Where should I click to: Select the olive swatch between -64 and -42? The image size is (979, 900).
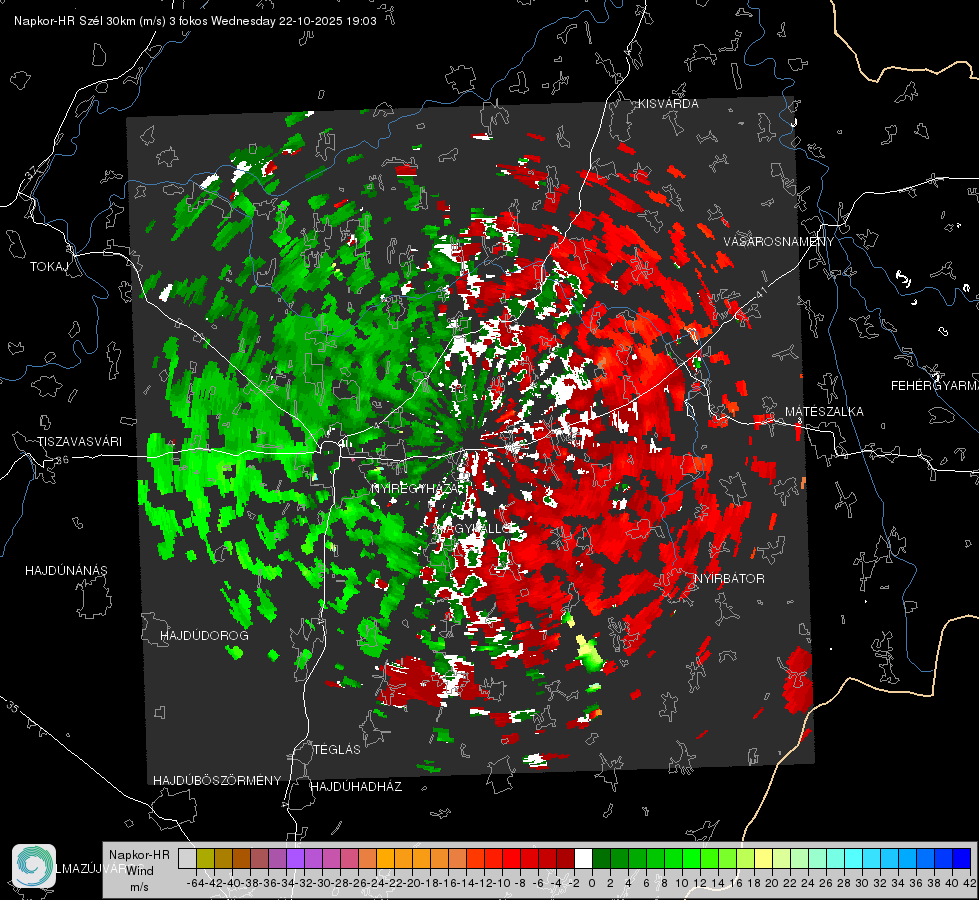click(x=205, y=858)
